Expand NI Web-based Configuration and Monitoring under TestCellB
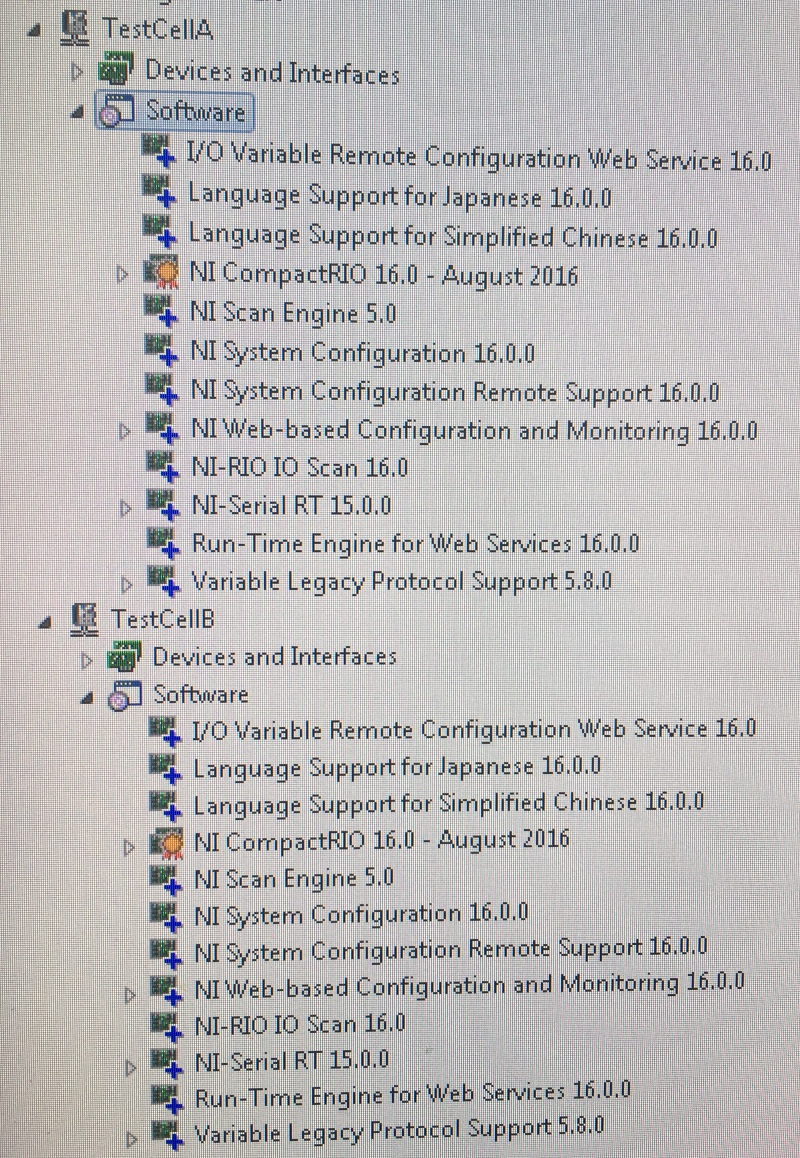 tap(131, 995)
